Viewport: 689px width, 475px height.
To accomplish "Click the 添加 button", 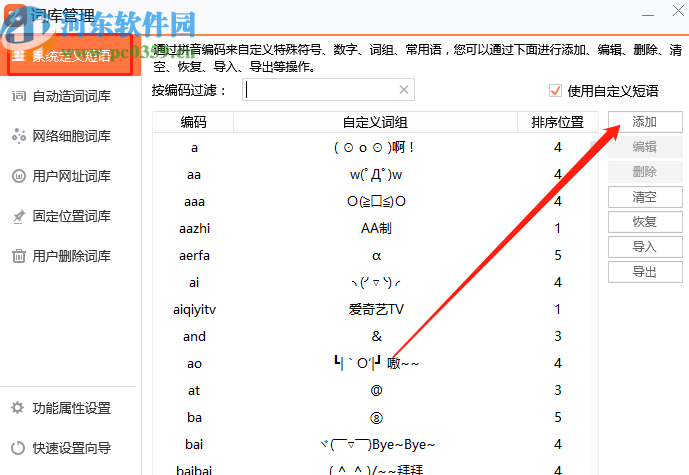I will (645, 122).
